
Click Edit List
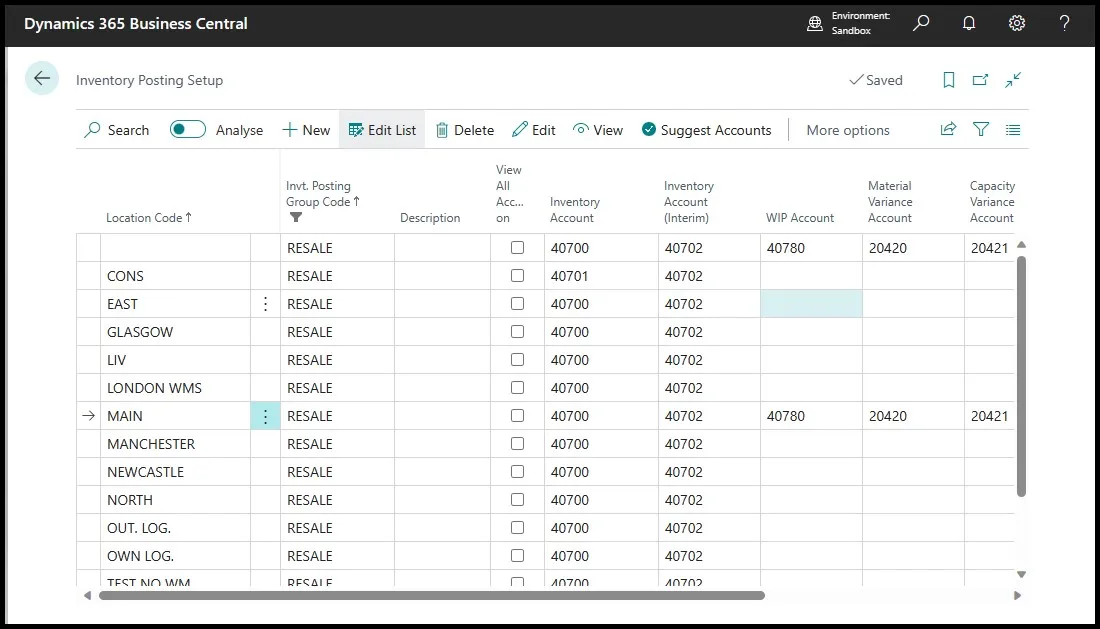click(382, 130)
